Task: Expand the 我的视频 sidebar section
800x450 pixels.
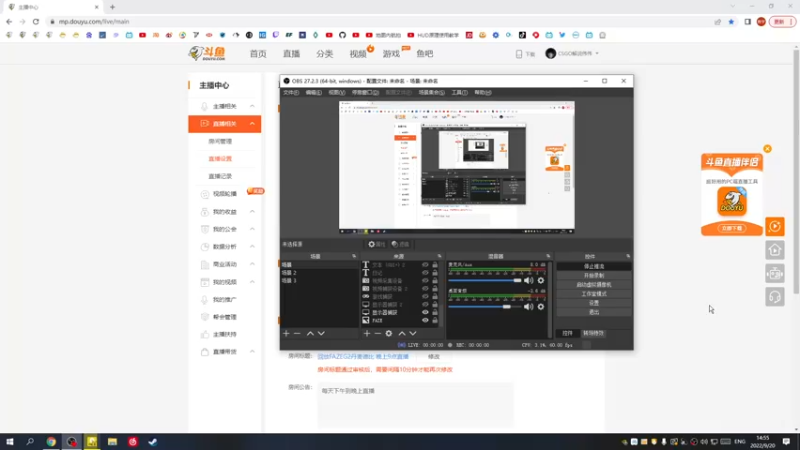Action: coord(252,282)
